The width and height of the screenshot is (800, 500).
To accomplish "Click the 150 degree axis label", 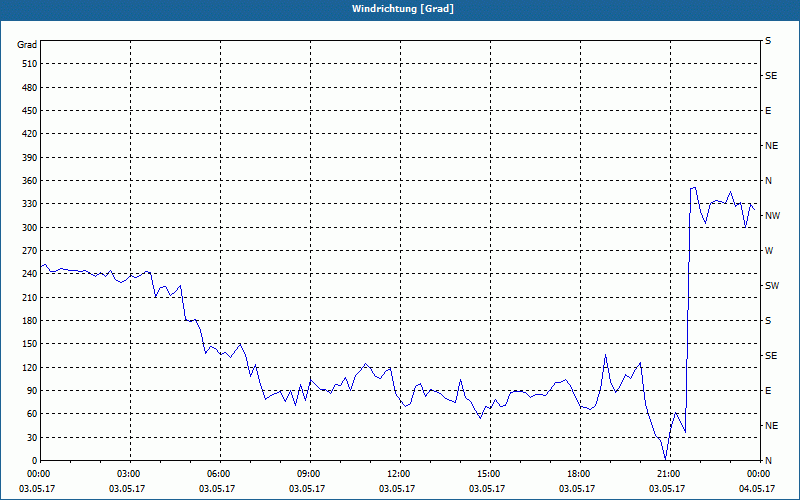I will 29,344.
